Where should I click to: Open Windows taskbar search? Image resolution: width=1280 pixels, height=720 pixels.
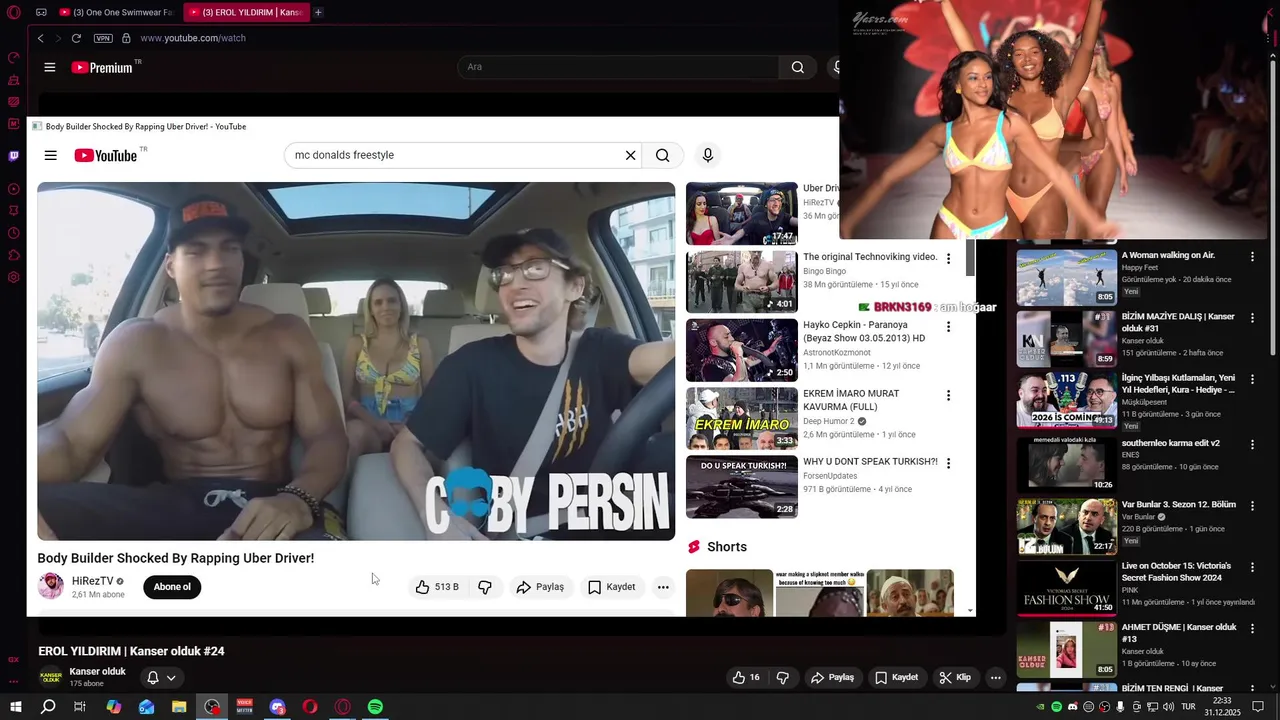coord(47,707)
